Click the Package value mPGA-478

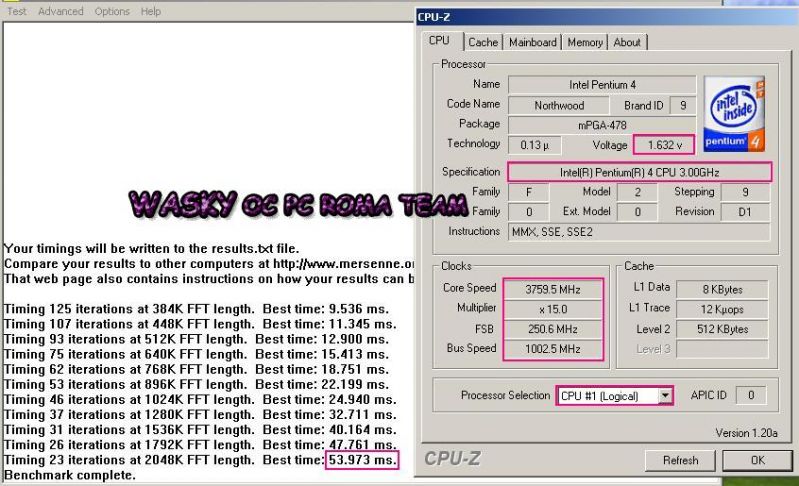tap(602, 125)
